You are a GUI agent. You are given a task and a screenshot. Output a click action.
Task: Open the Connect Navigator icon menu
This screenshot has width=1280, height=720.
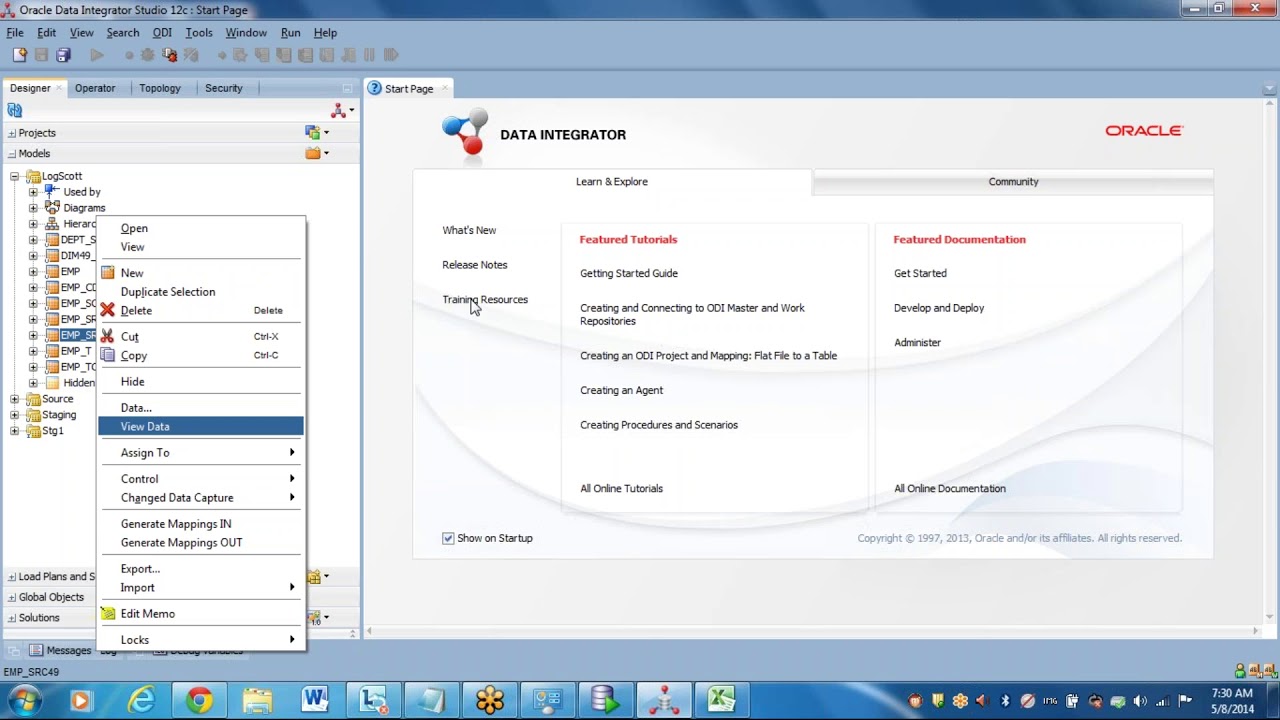341,110
